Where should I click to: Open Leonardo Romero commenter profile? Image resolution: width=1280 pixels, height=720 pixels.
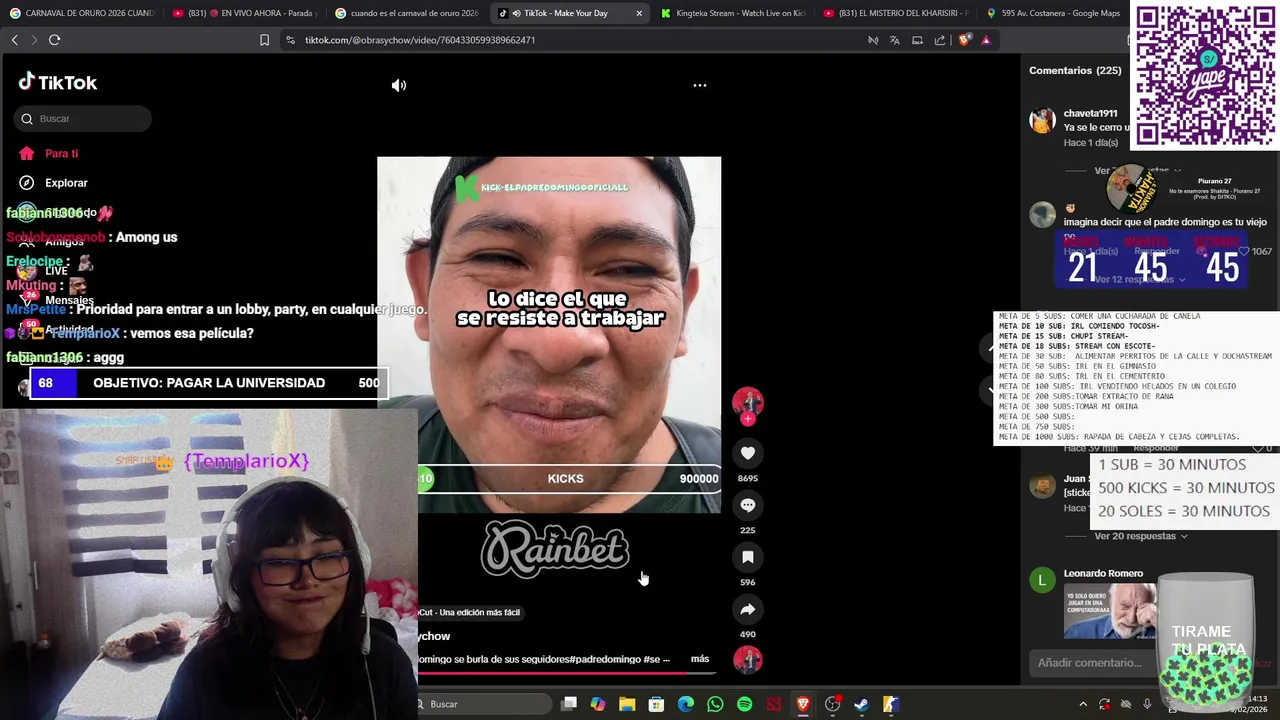(1103, 573)
